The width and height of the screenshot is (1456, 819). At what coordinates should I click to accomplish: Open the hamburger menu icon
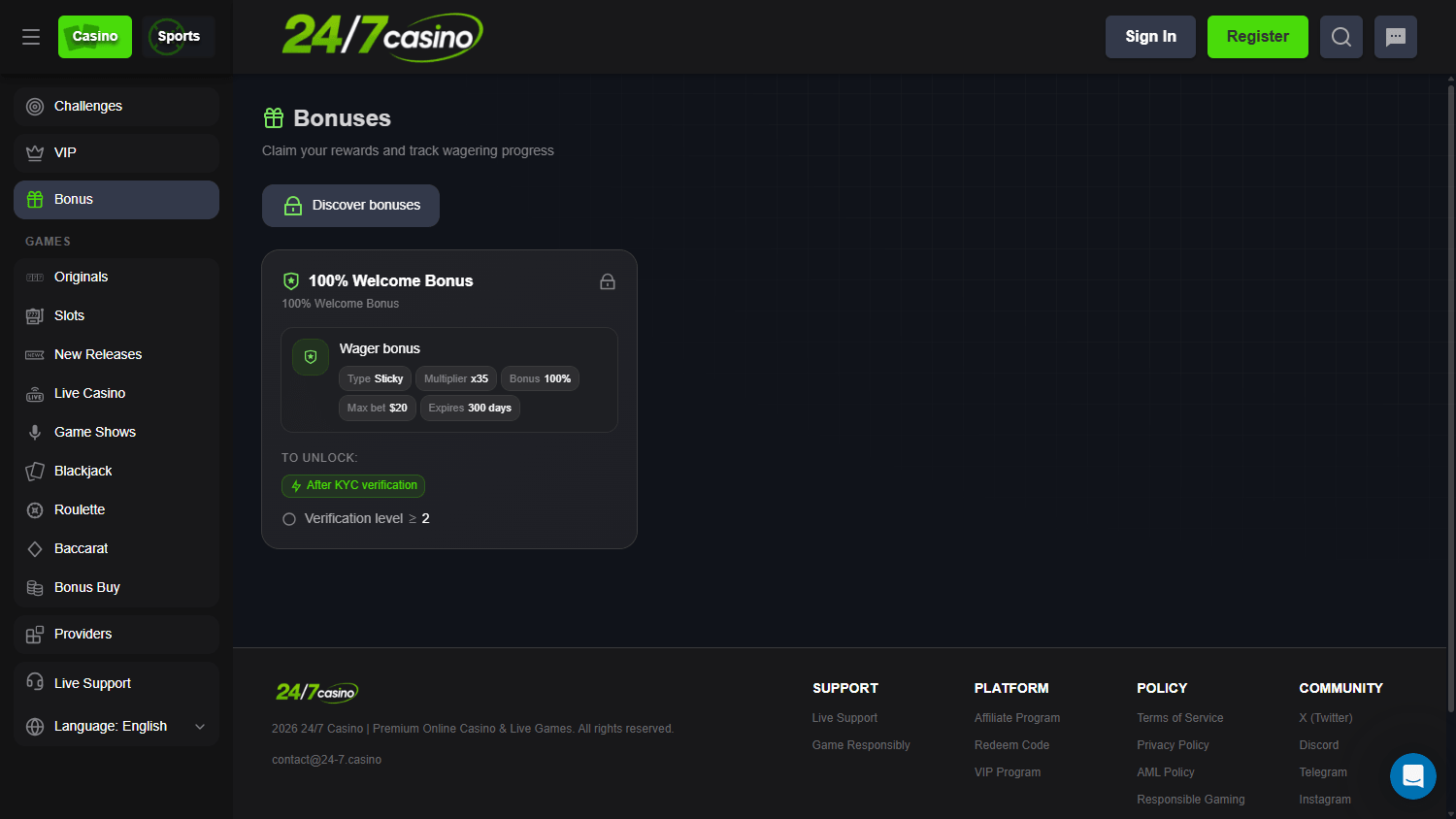pos(31,37)
